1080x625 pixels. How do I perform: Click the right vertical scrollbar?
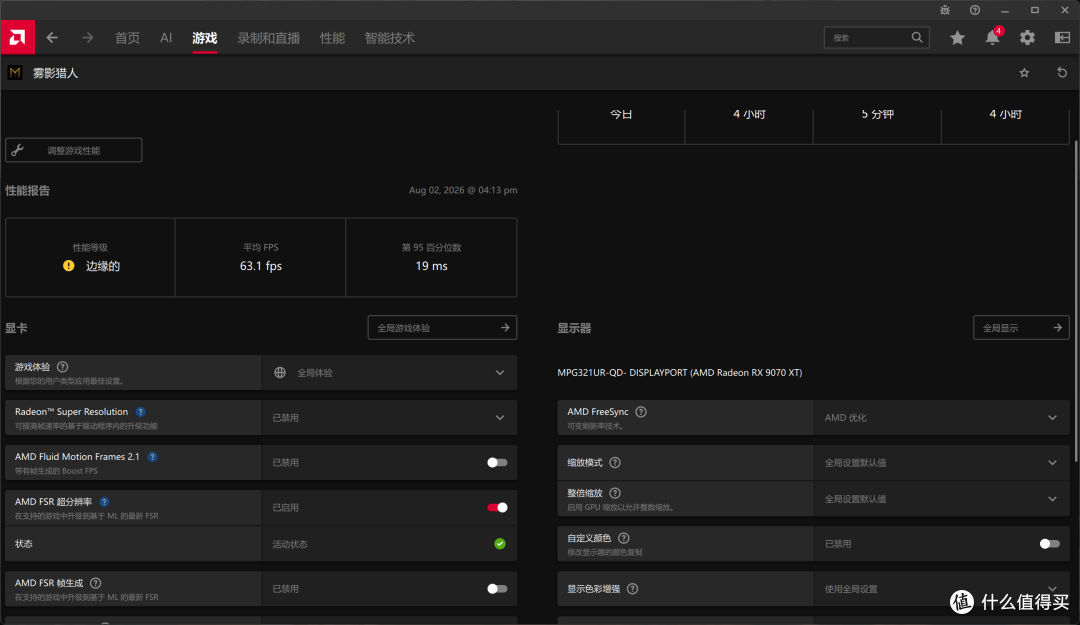point(1076,300)
